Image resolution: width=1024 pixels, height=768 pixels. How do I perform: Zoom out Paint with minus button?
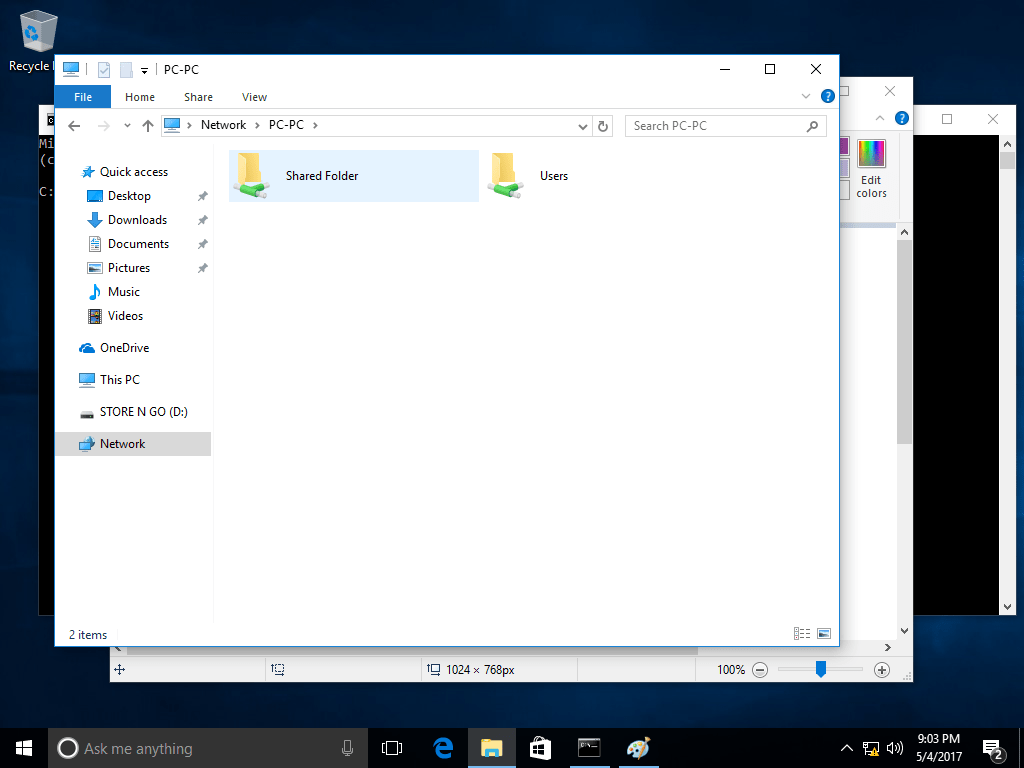760,670
